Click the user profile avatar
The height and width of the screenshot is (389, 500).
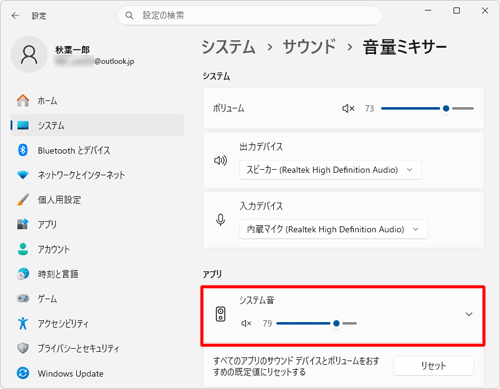point(29,55)
